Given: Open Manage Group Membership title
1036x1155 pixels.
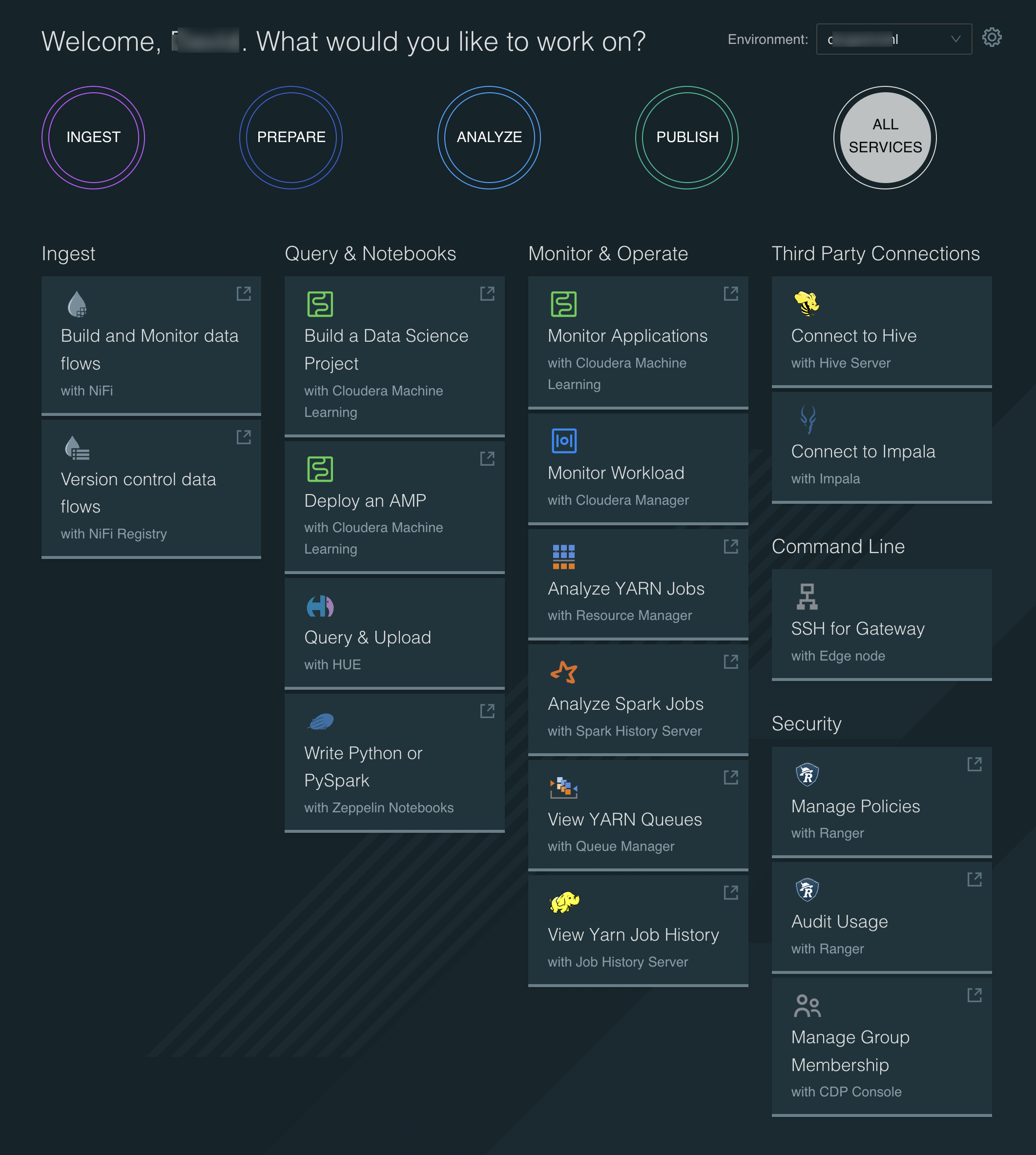Looking at the screenshot, I should tap(850, 1051).
